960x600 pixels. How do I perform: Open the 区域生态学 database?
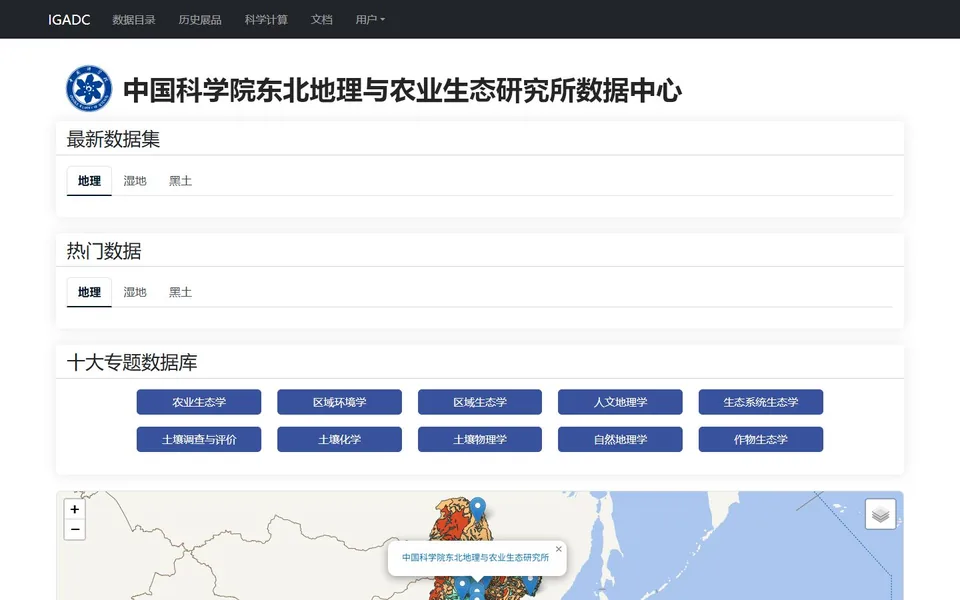tap(480, 402)
